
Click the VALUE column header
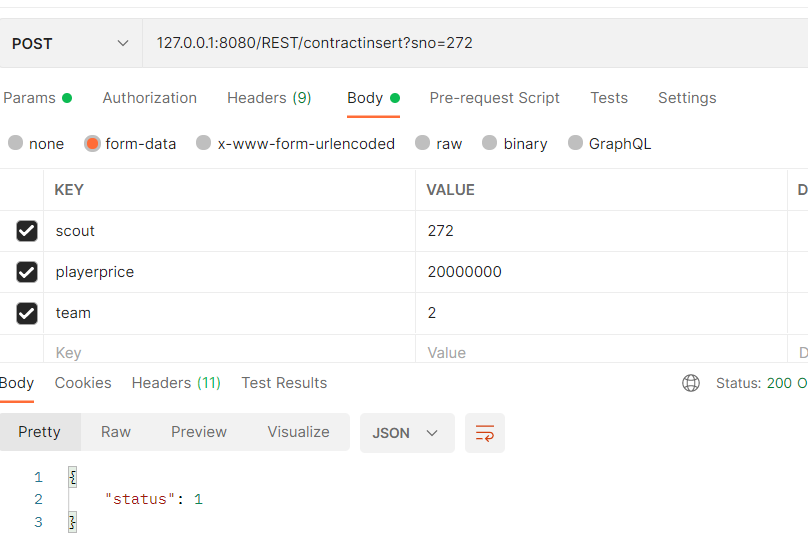point(450,190)
